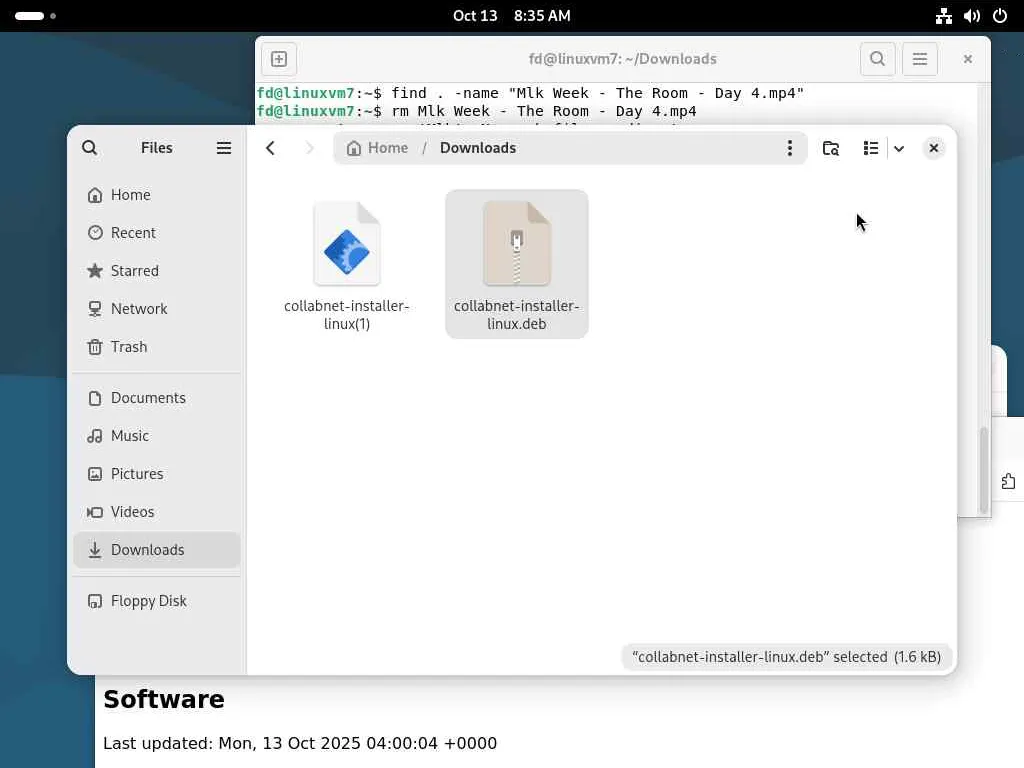Open Documents in the sidebar
Viewport: 1024px width, 768px height.
157,398
